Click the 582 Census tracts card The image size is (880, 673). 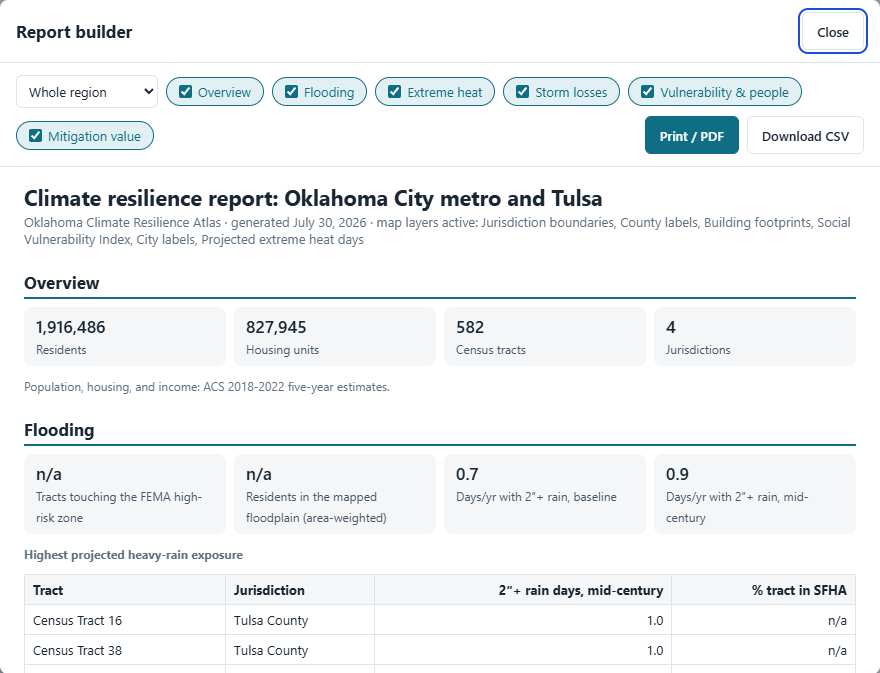(x=544, y=337)
